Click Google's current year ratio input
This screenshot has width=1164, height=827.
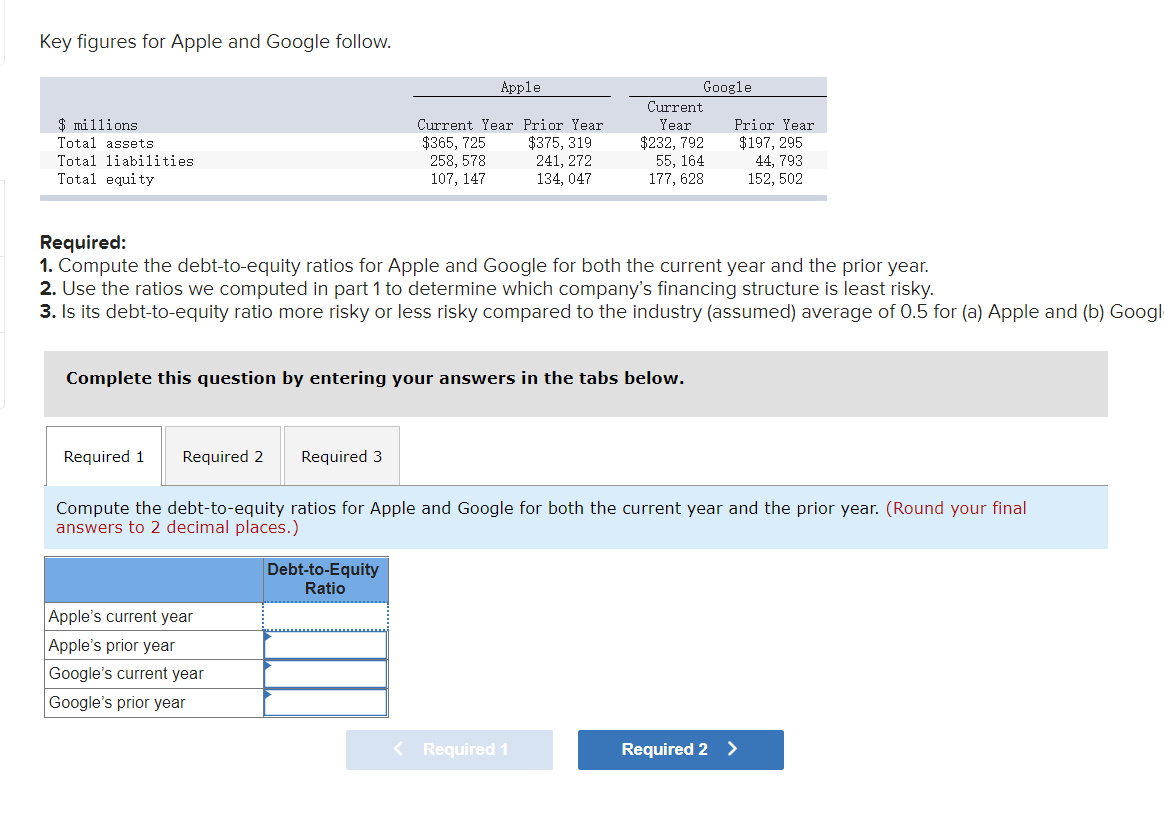coord(325,674)
